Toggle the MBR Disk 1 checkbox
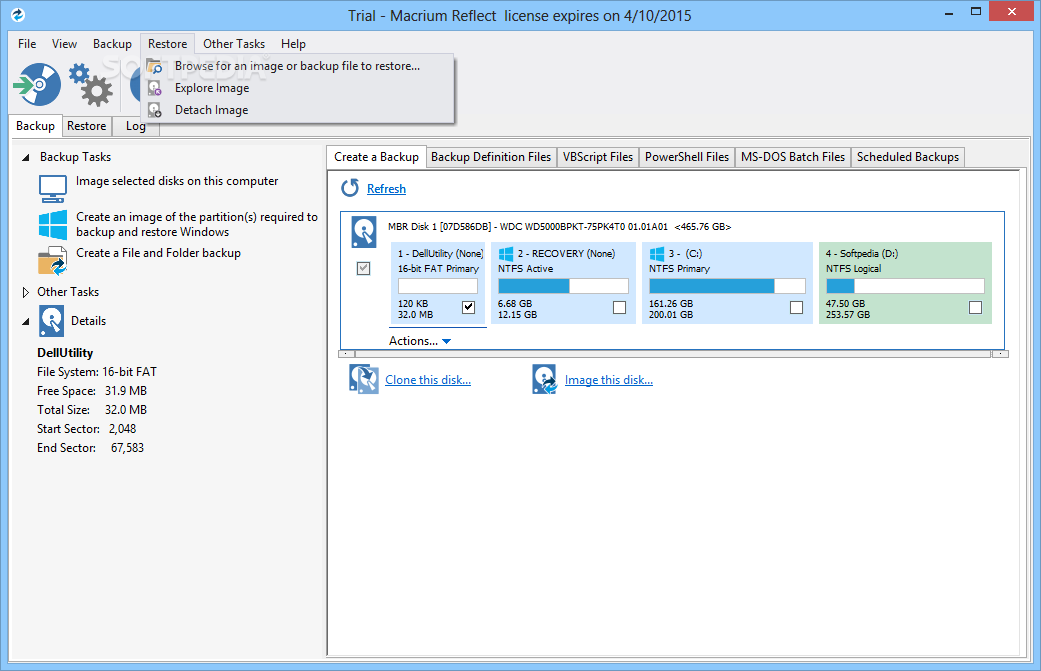Screen dimensions: 1041x671 (363, 269)
